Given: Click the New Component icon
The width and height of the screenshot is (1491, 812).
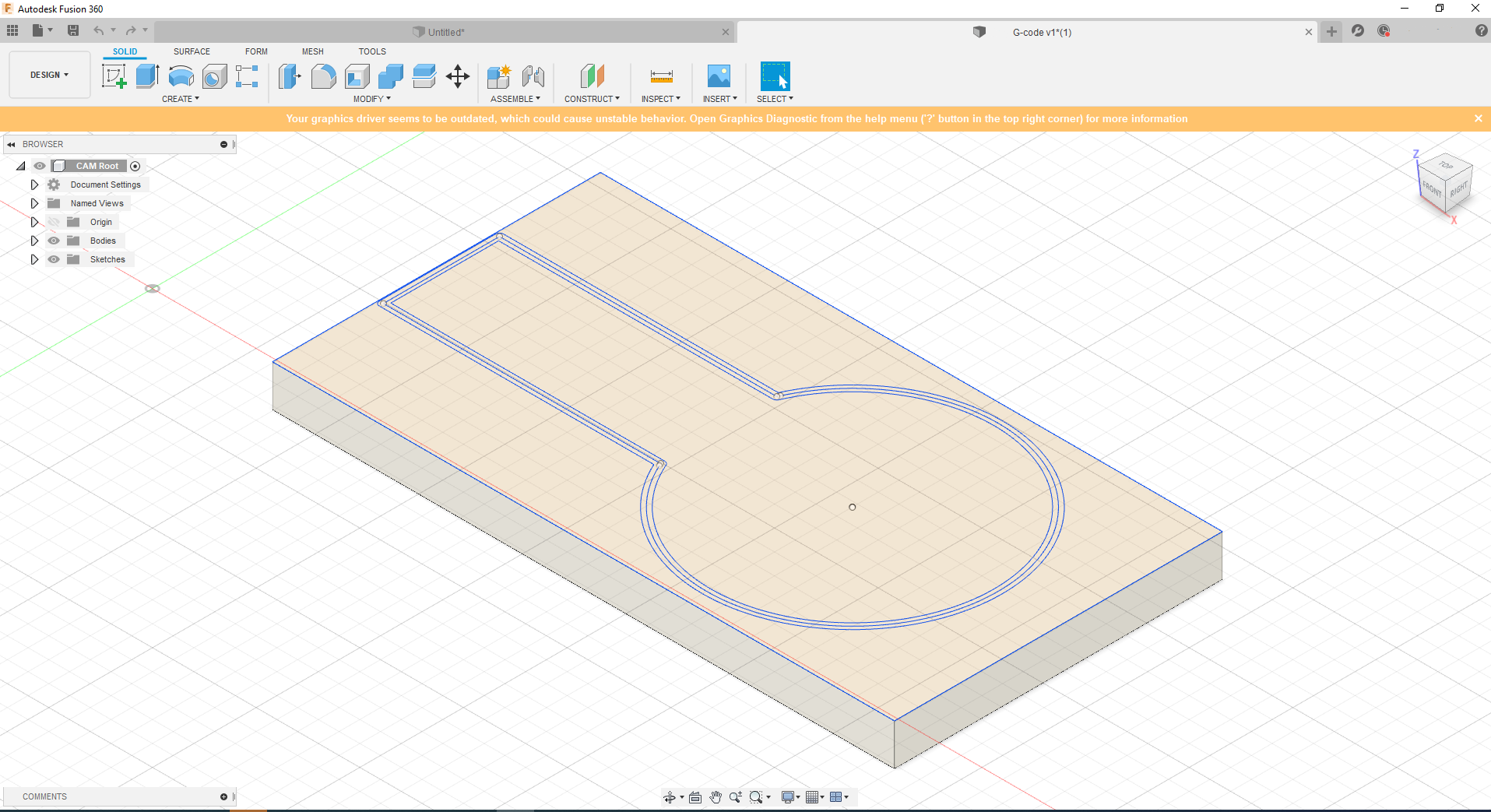Looking at the screenshot, I should click(x=499, y=76).
